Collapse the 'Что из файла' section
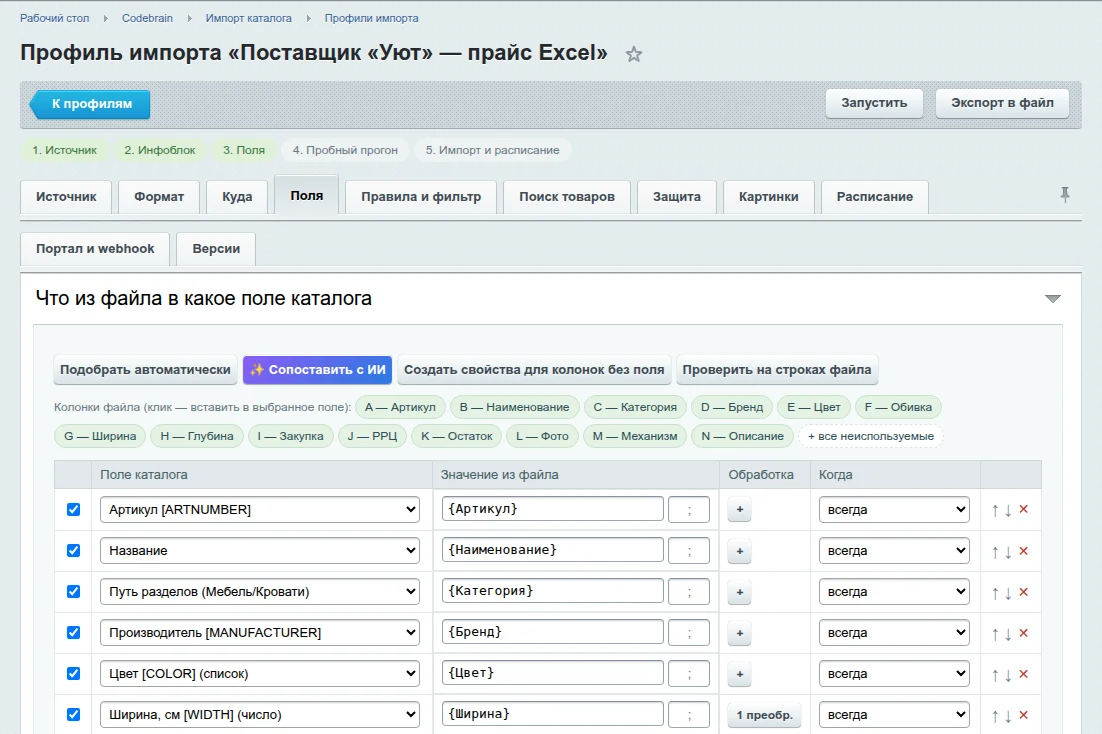The width and height of the screenshot is (1102, 734). pyautogui.click(x=1052, y=299)
